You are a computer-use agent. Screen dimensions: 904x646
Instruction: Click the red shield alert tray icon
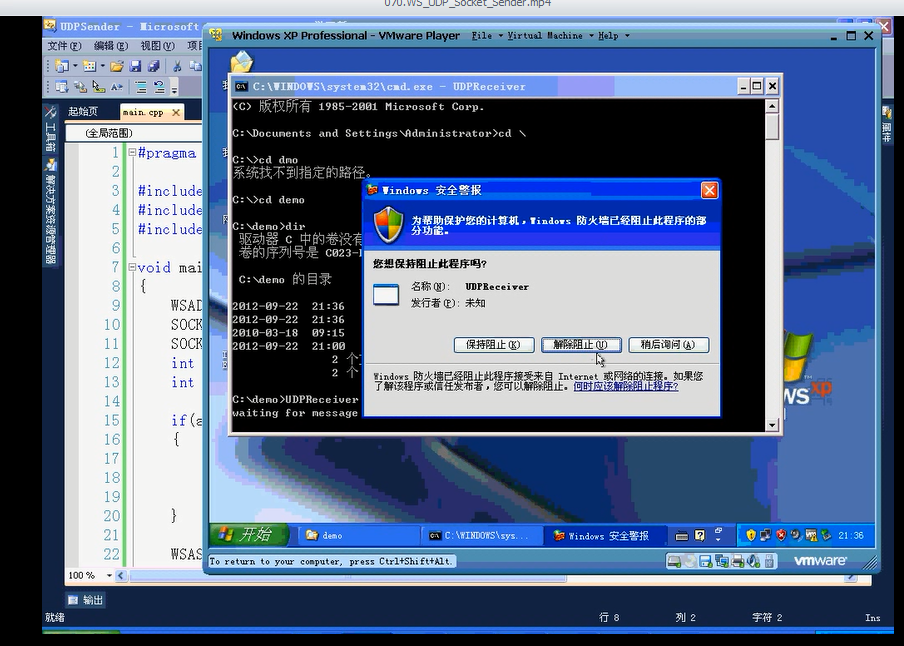(x=781, y=535)
